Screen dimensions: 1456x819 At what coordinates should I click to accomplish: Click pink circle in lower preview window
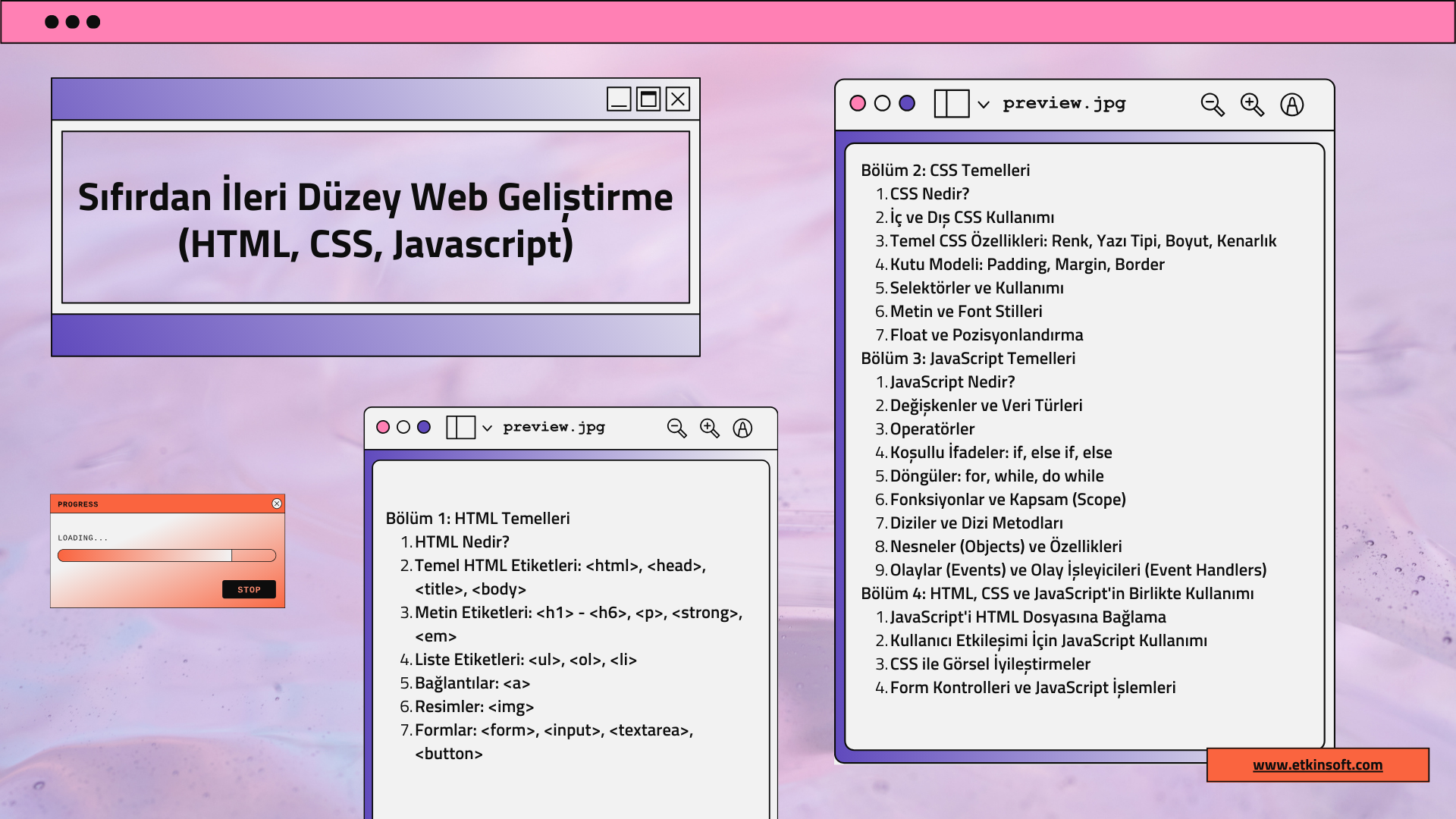(x=383, y=427)
